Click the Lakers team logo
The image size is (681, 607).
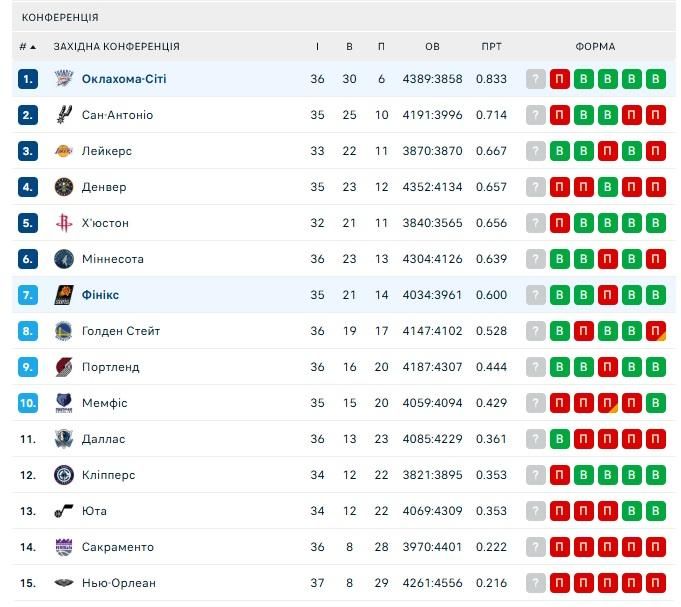coord(64,151)
